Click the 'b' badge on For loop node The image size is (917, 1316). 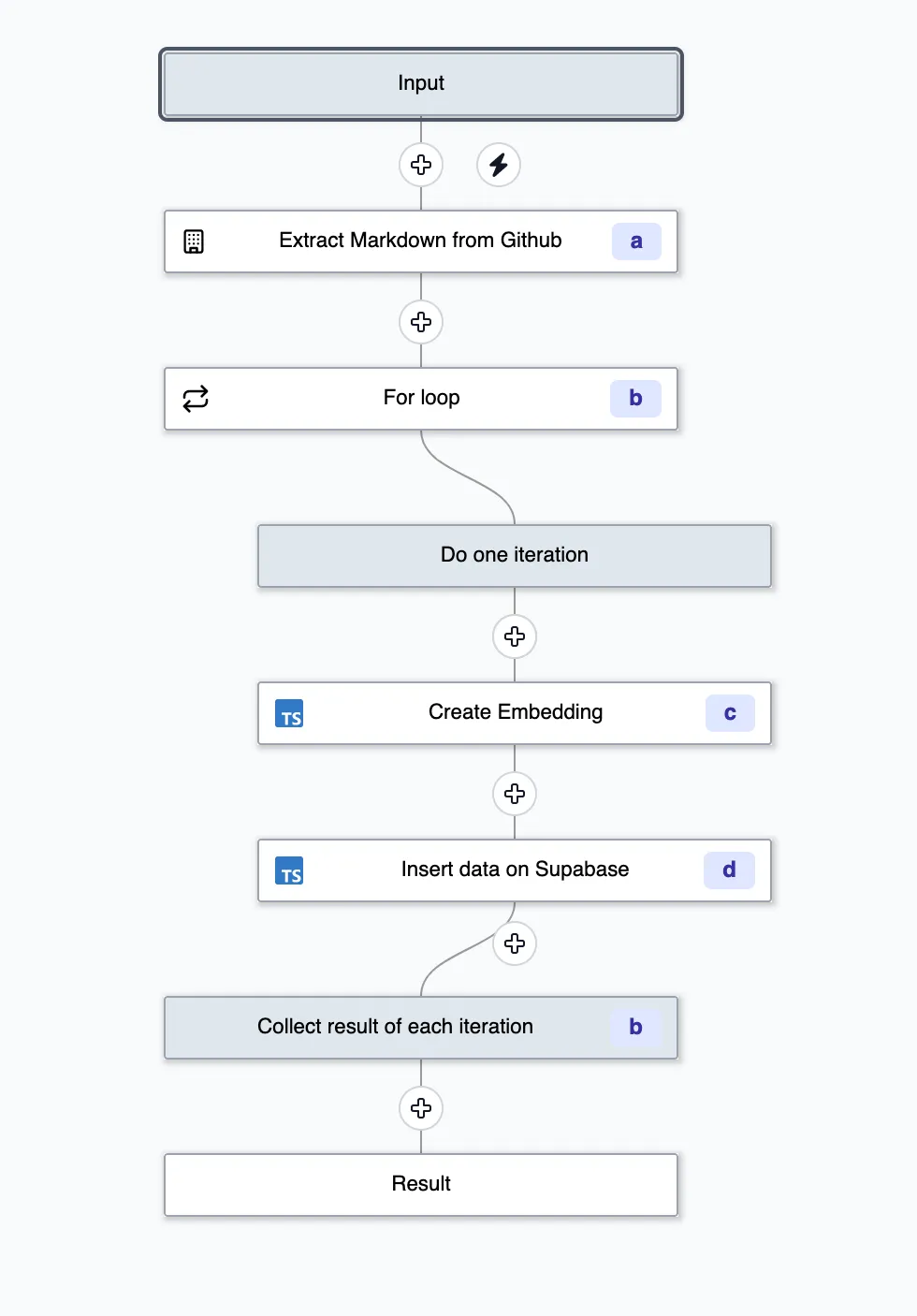click(x=636, y=398)
